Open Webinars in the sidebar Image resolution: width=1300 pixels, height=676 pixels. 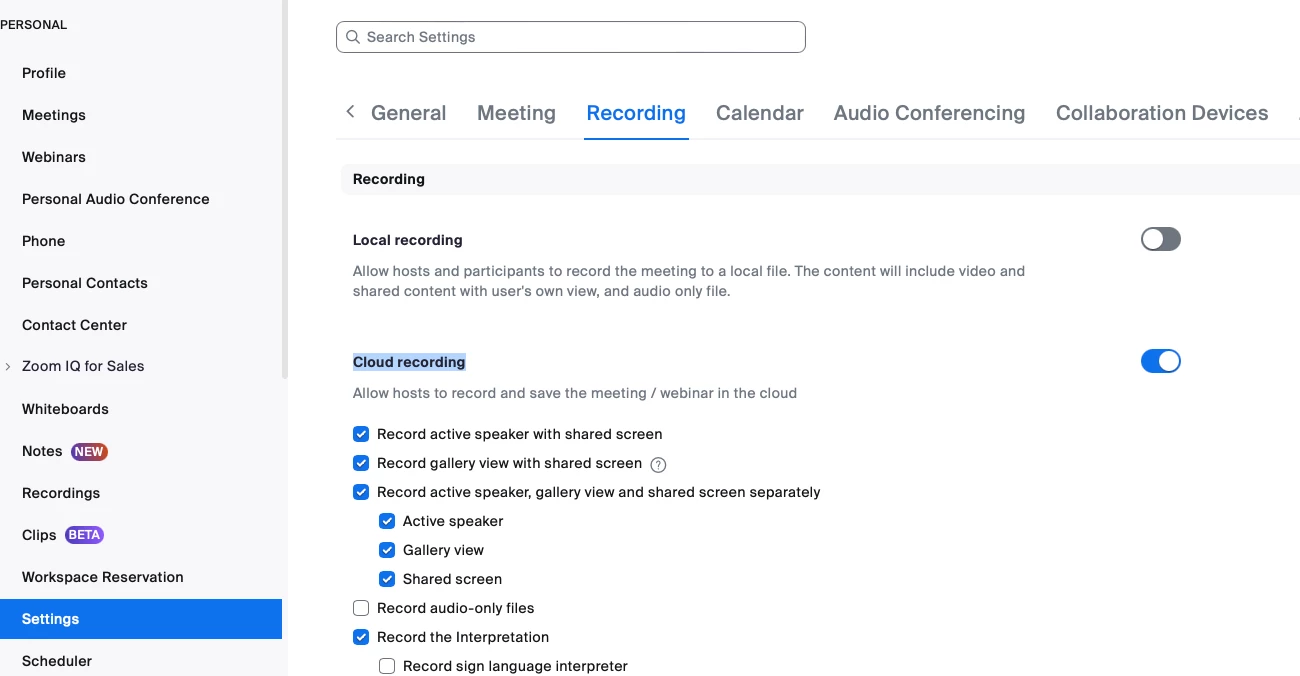click(x=54, y=157)
